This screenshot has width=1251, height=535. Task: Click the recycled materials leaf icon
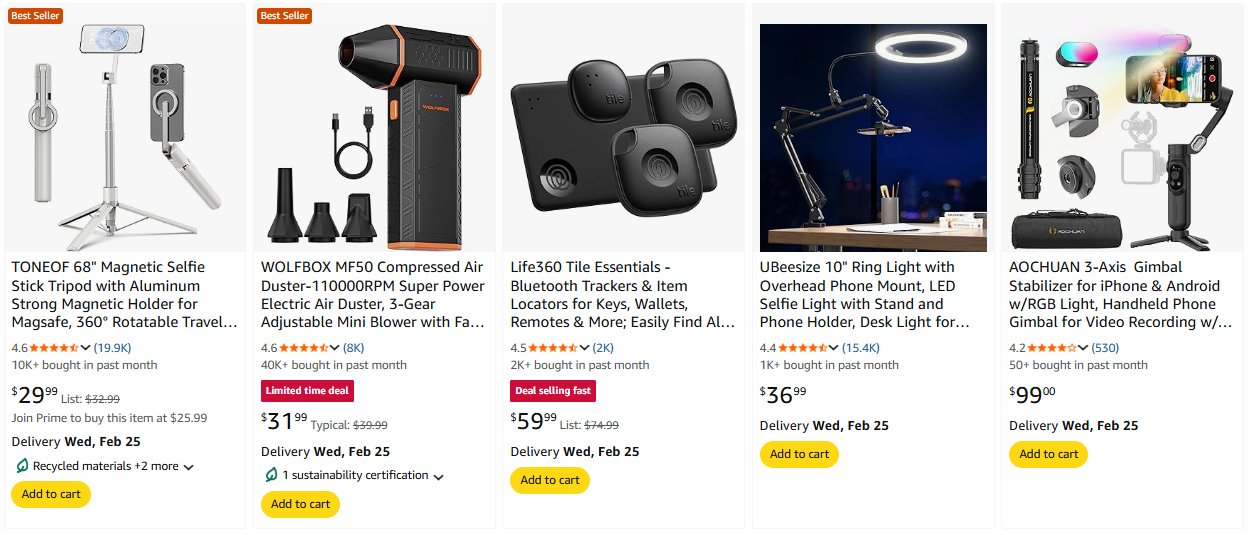22,466
